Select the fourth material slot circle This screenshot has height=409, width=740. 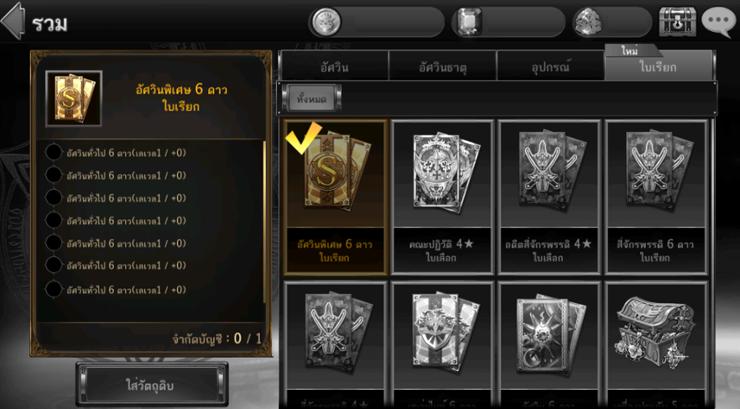point(53,220)
